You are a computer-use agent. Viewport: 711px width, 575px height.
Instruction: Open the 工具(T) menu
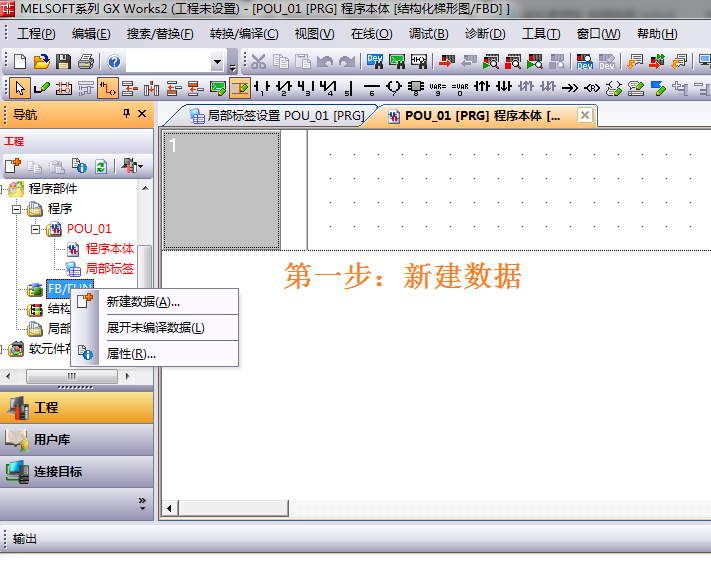click(x=541, y=34)
